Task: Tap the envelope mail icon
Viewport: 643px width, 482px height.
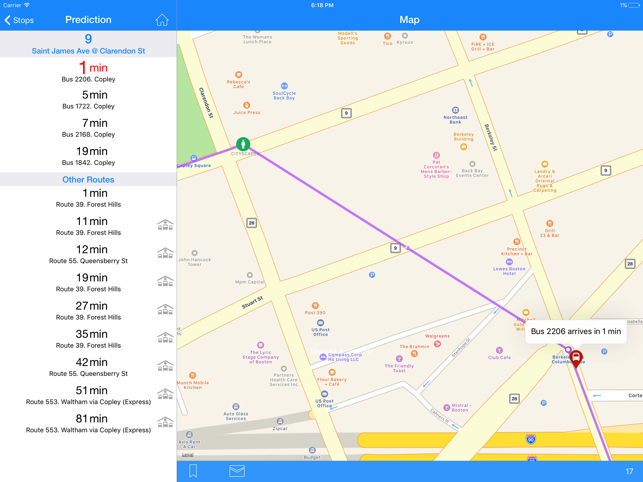Action: click(237, 470)
